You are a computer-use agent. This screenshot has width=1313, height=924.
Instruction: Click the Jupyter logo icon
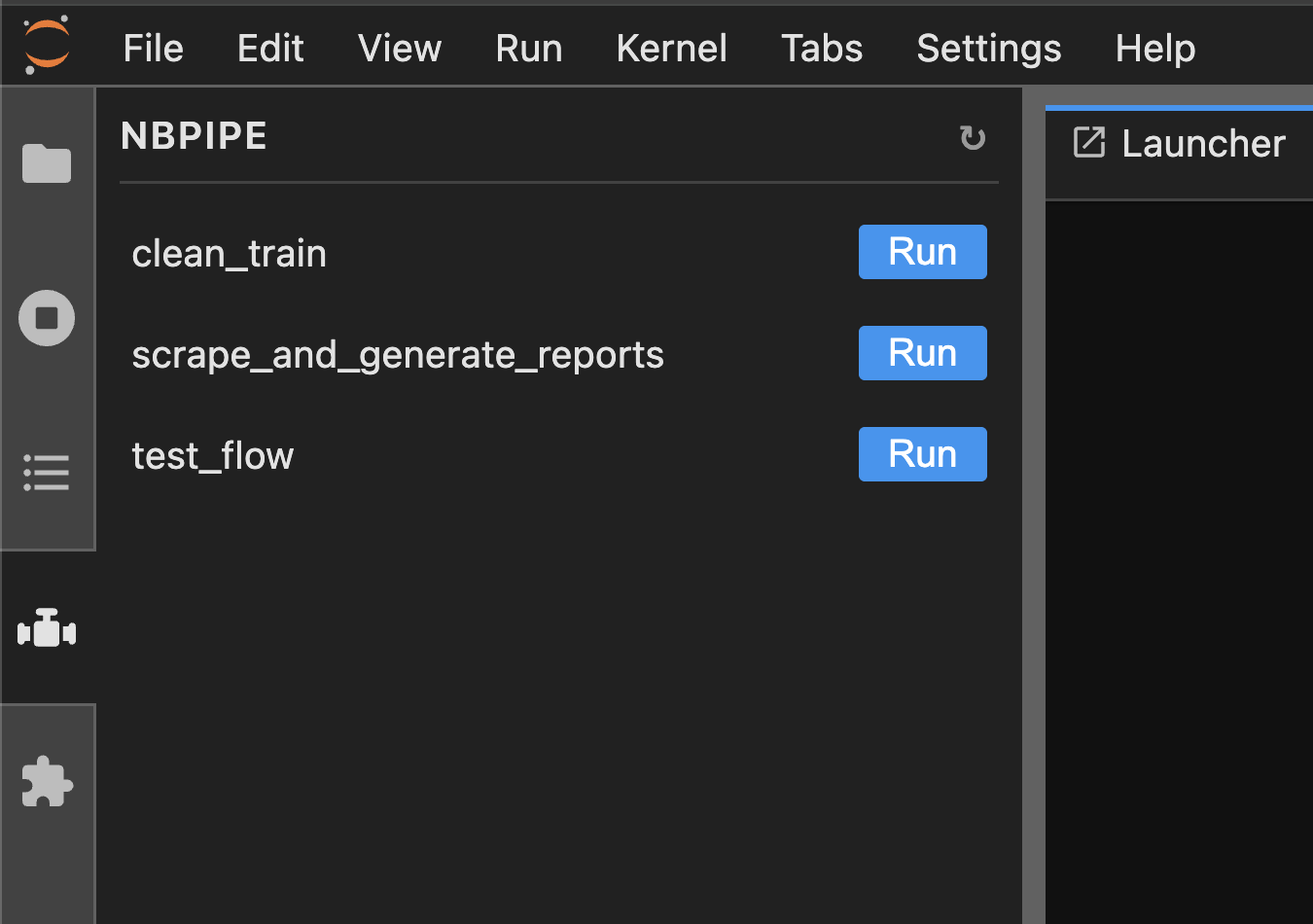47,45
